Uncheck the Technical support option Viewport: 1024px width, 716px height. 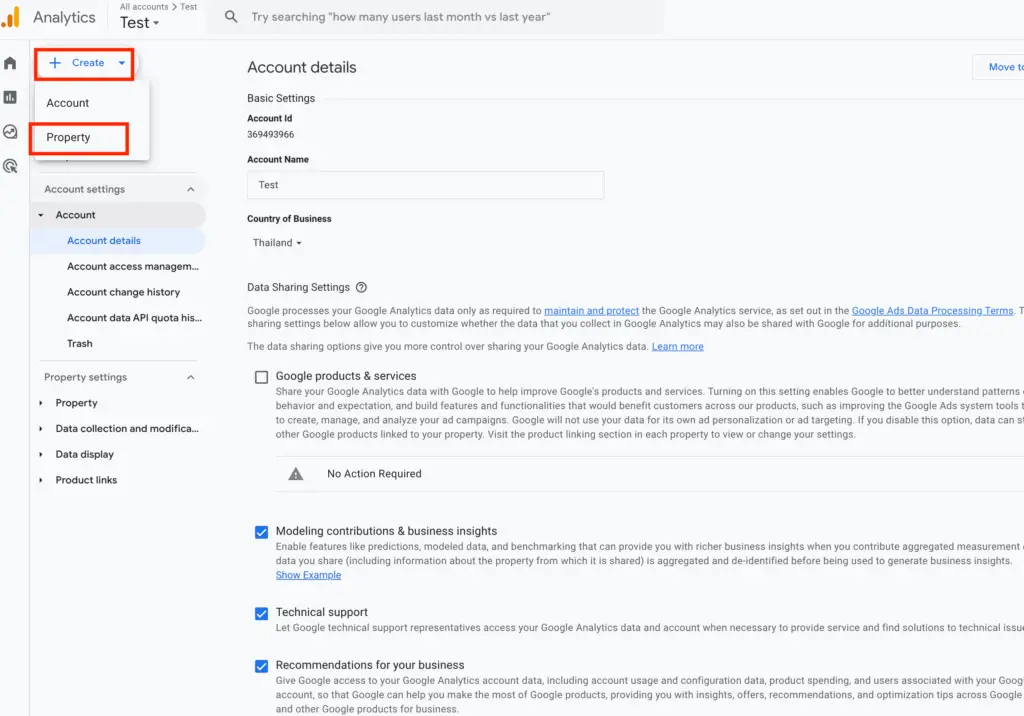pyautogui.click(x=261, y=613)
